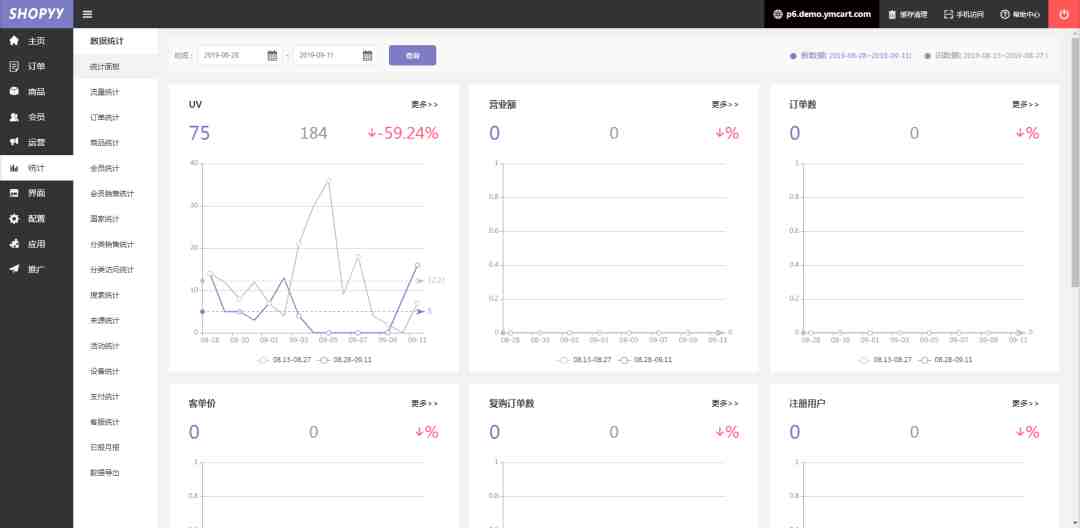The height and width of the screenshot is (528, 1080).
Task: Click the hamburger menu icon beside SHOPYY logo
Action: 87,14
